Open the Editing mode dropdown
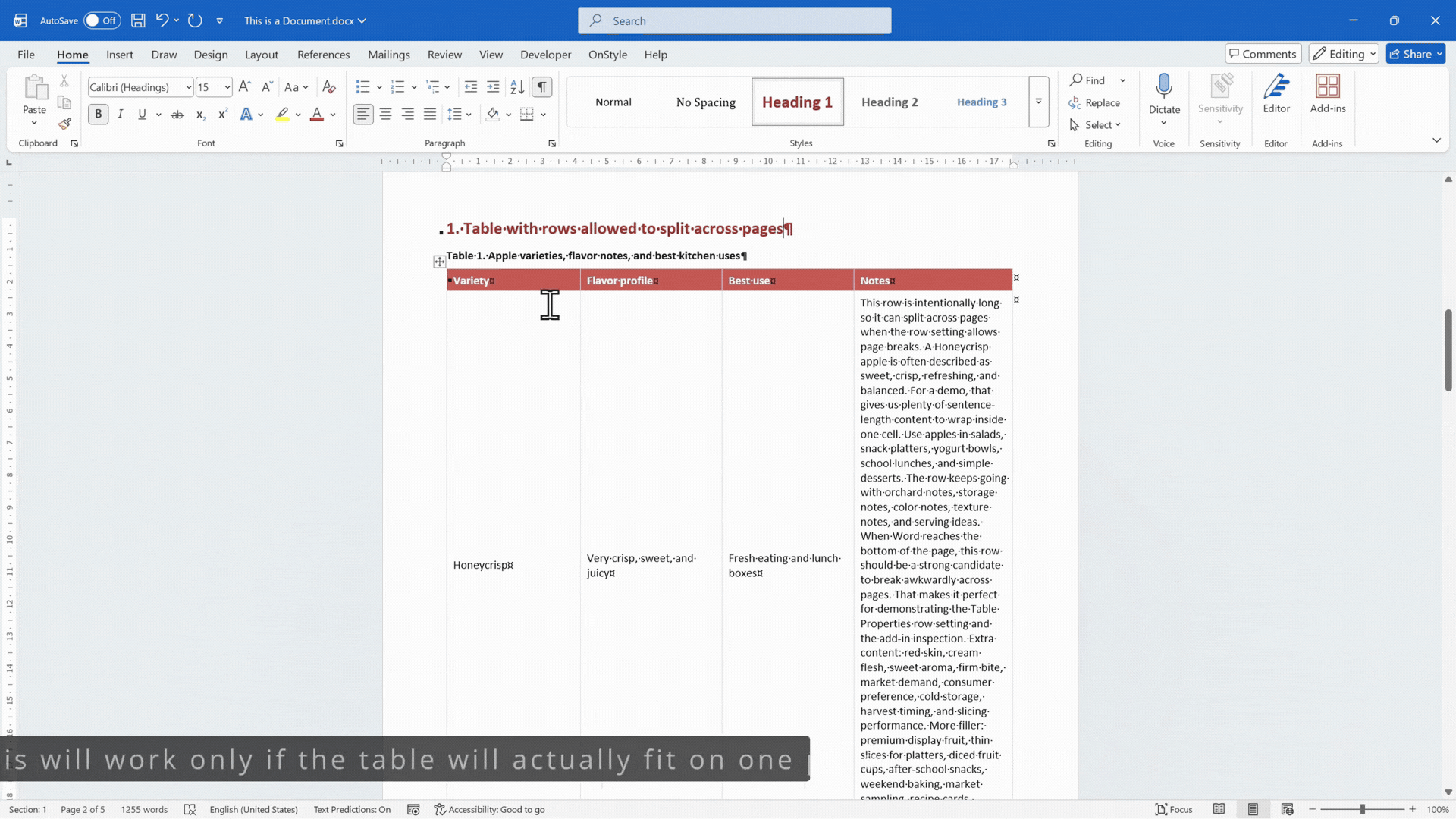Viewport: 1456px width, 819px height. pyautogui.click(x=1344, y=54)
